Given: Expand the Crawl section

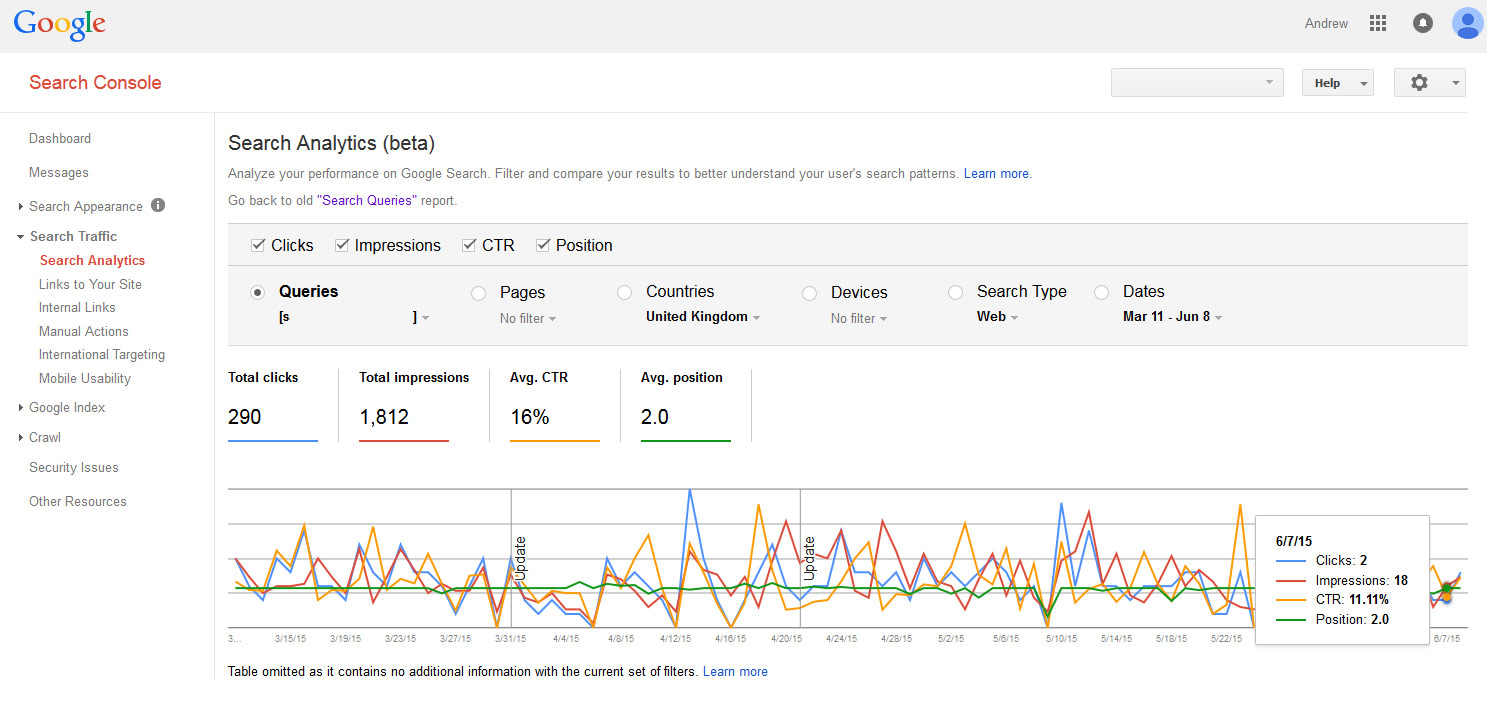Looking at the screenshot, I should tap(21, 438).
